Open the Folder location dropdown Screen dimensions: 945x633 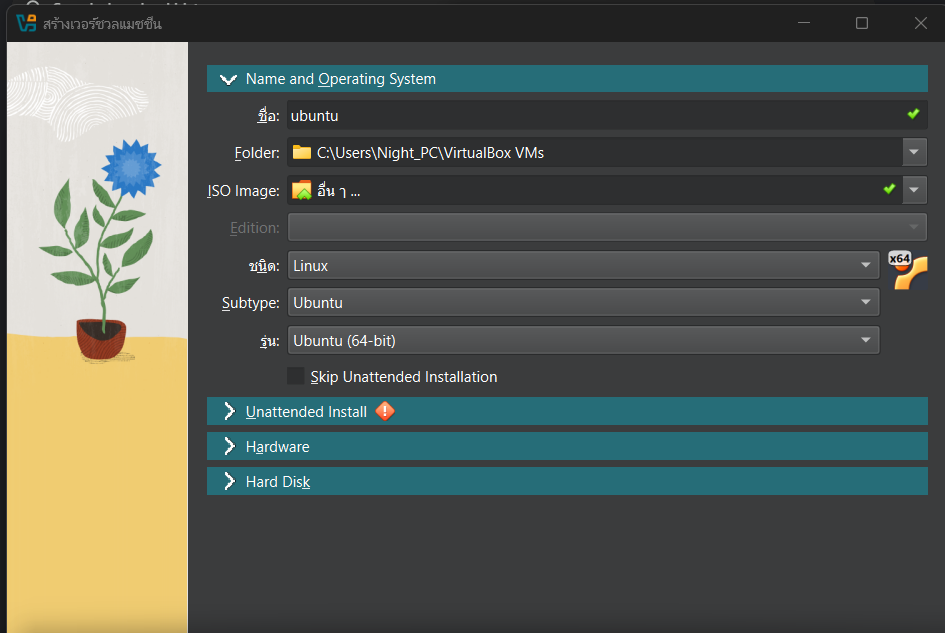tap(914, 153)
